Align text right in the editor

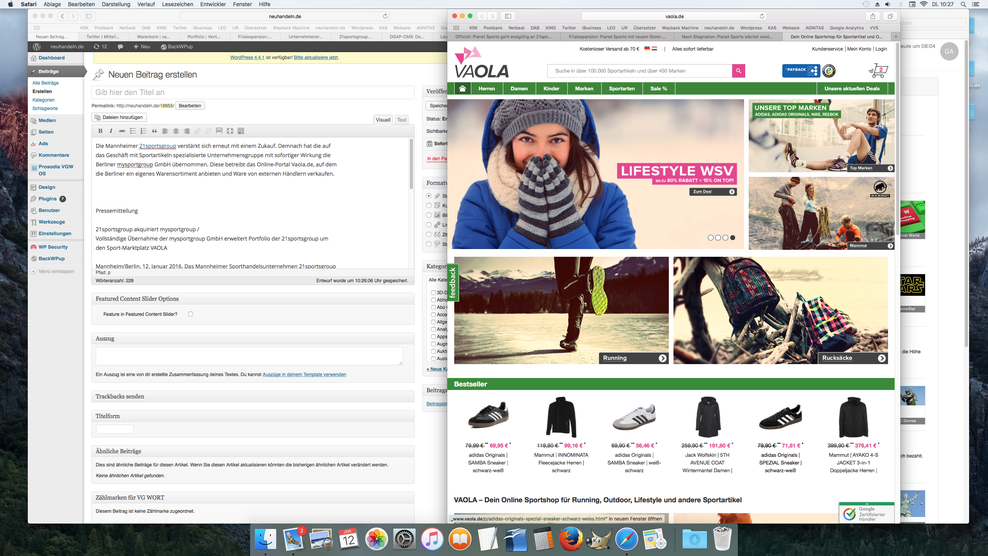point(187,131)
